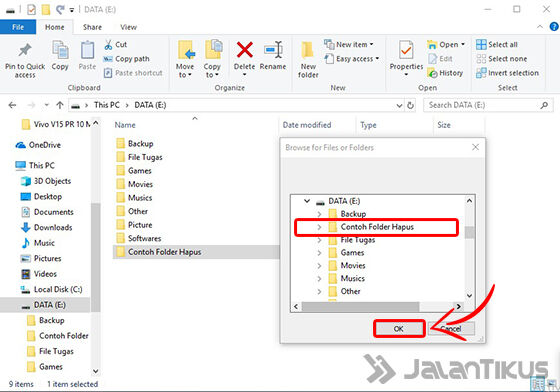Collapse the ribbon with the caret
The image size is (560, 392).
coord(540,26)
